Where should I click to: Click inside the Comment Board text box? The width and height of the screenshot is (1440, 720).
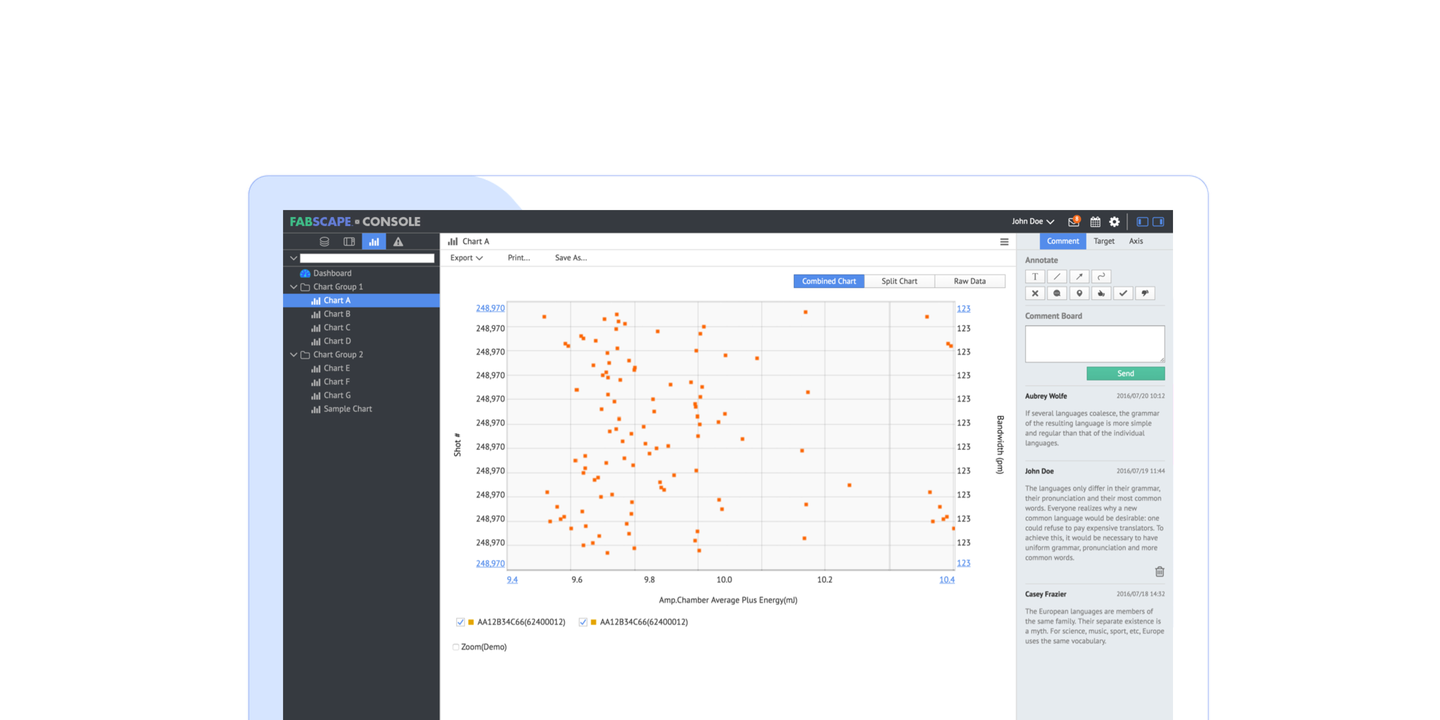[x=1094, y=343]
